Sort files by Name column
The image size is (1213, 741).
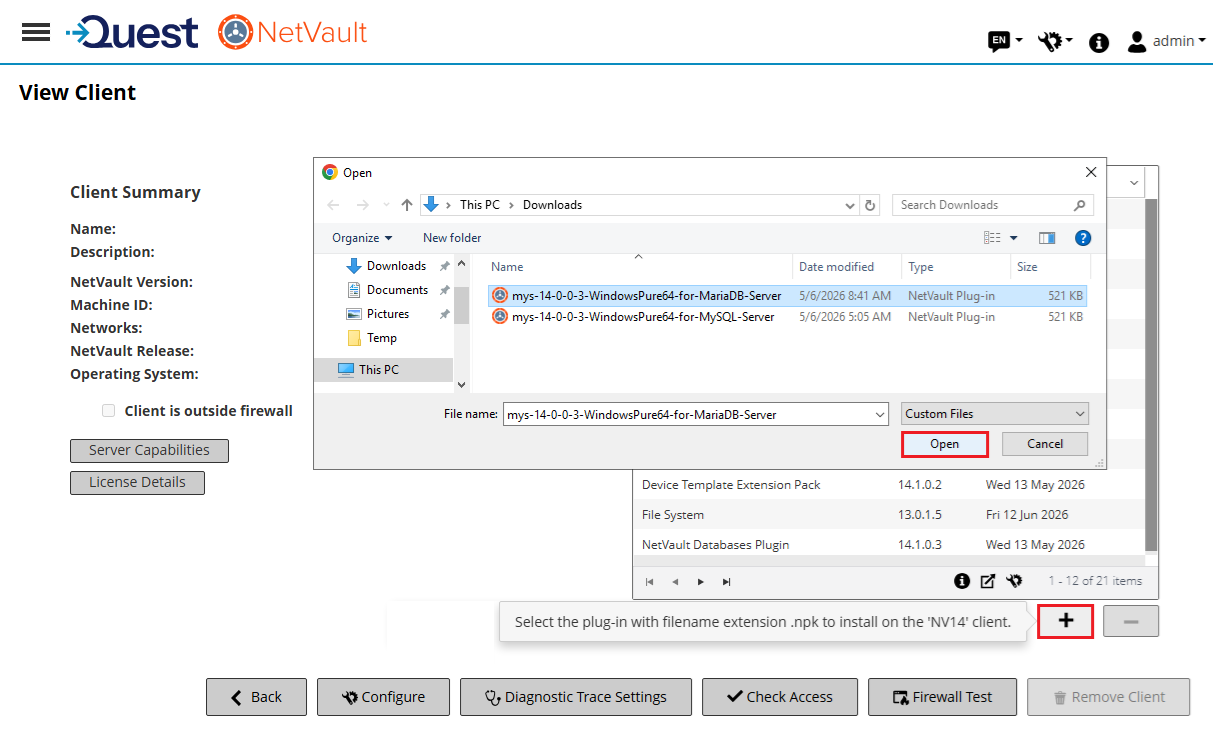[x=638, y=267]
